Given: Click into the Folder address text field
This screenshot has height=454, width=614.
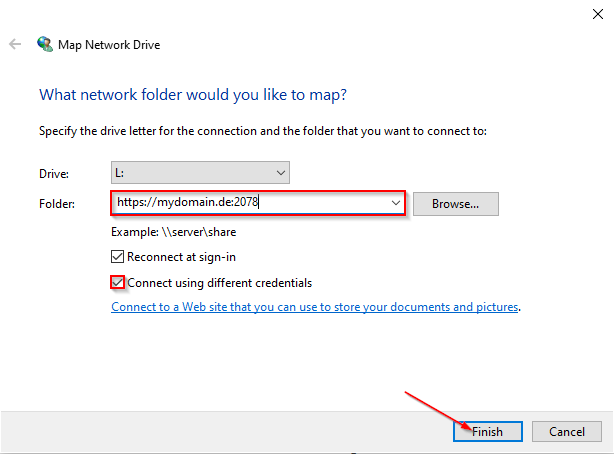Looking at the screenshot, I should coord(251,203).
